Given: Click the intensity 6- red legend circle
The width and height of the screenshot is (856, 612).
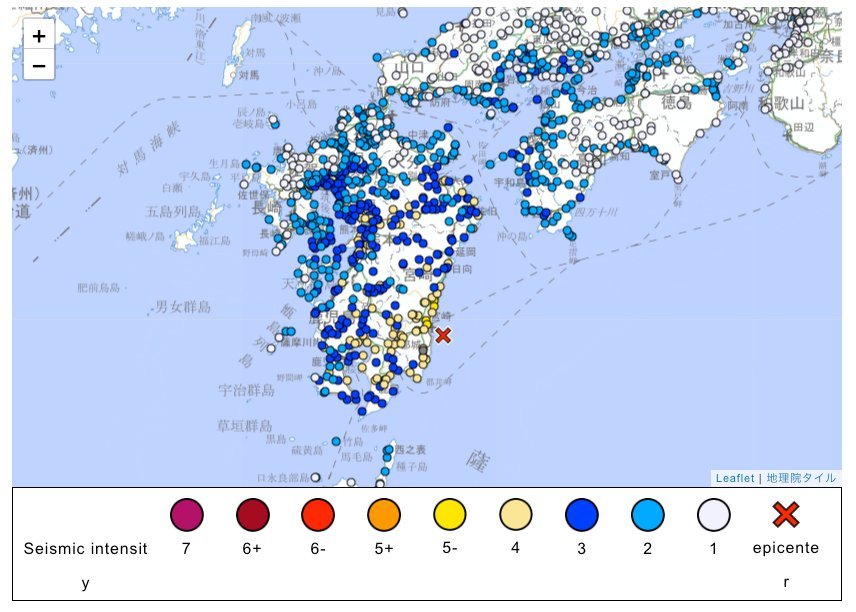Looking at the screenshot, I should [318, 515].
